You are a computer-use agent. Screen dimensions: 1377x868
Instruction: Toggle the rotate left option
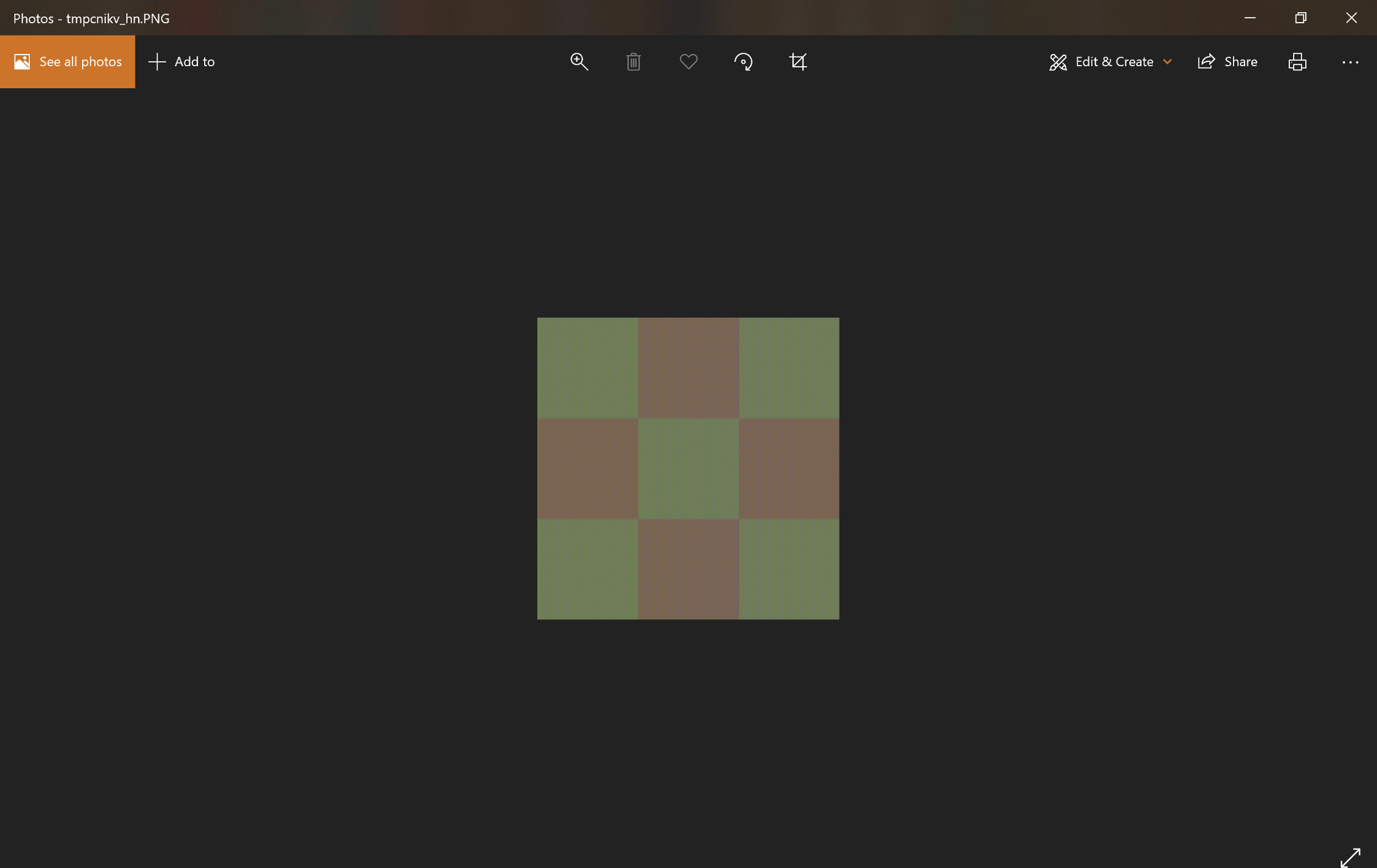point(743,61)
